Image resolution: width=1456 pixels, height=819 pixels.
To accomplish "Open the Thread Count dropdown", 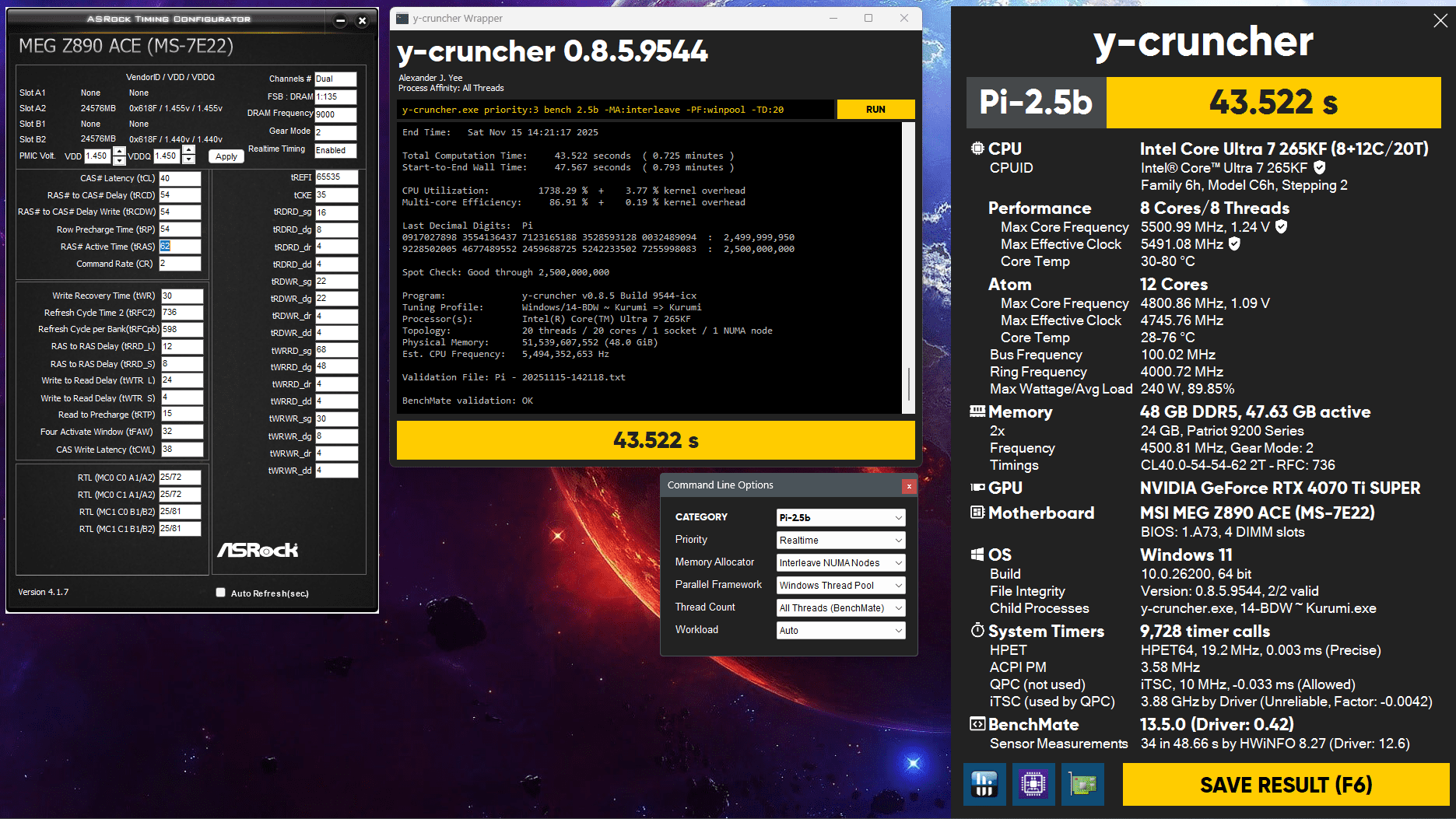I will coord(841,607).
